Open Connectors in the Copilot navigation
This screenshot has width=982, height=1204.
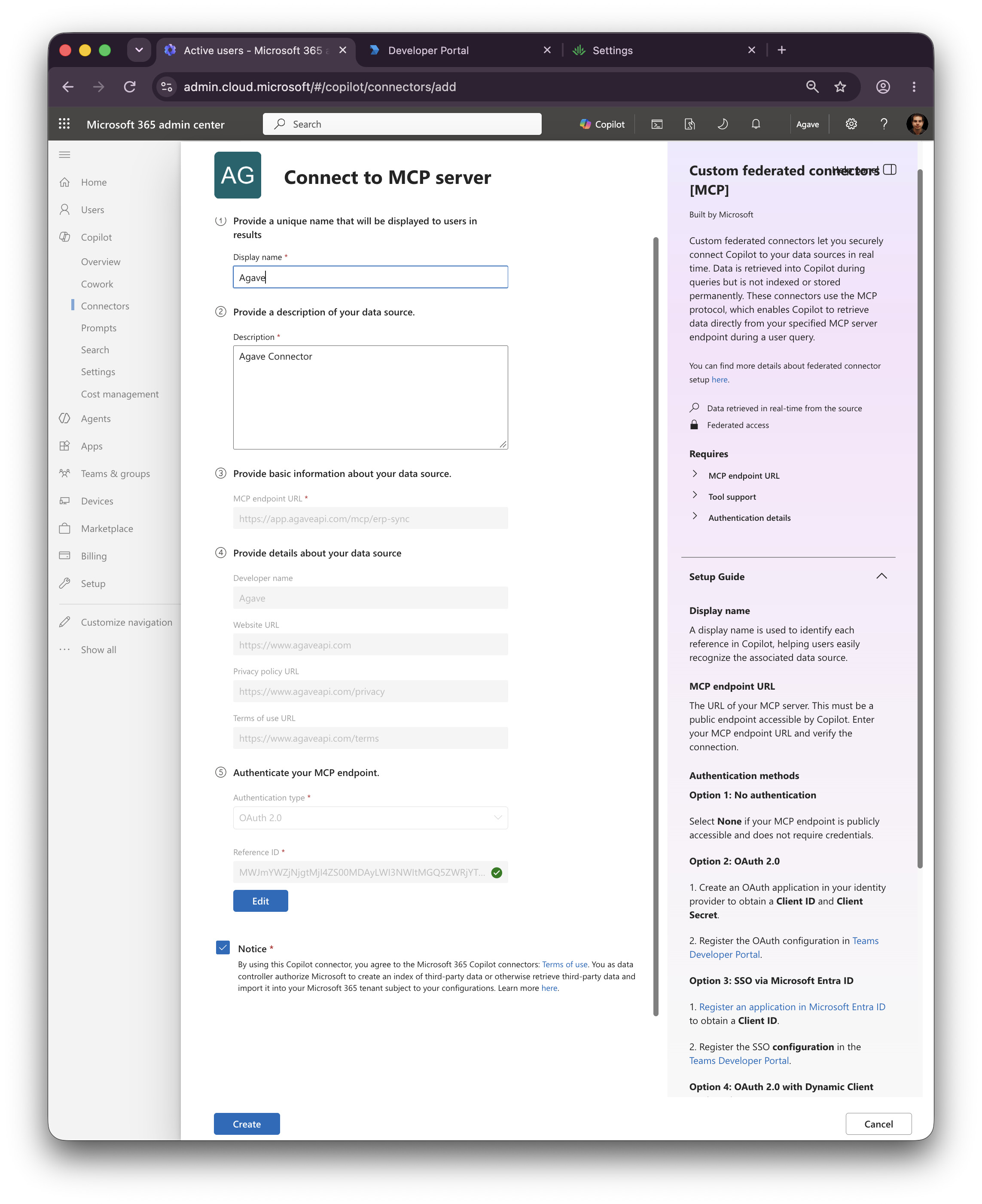(105, 306)
